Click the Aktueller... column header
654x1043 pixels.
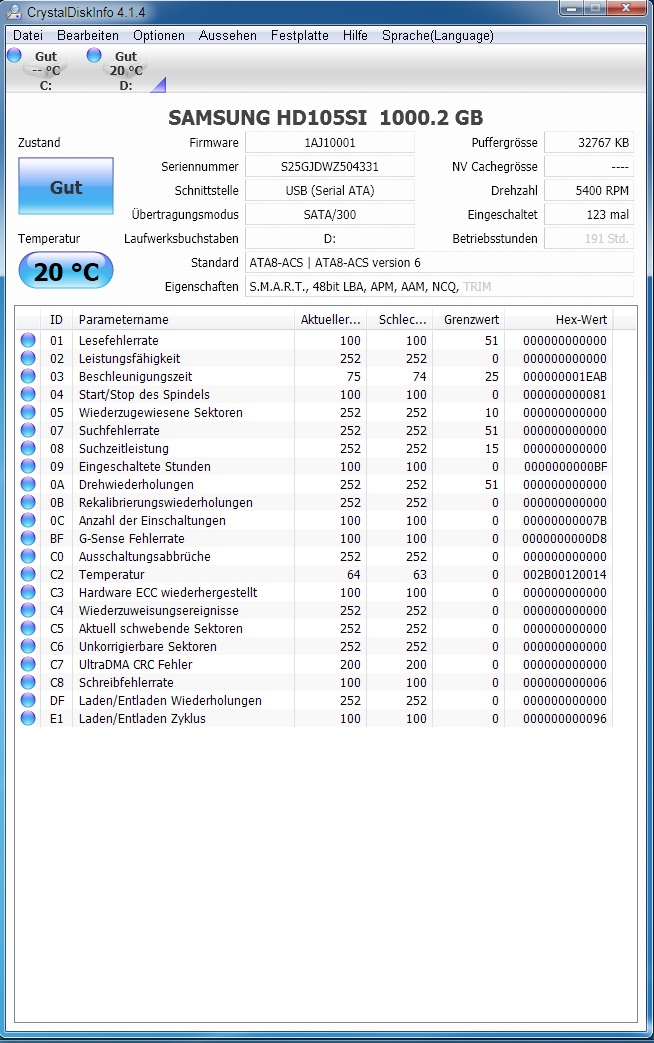[x=330, y=319]
